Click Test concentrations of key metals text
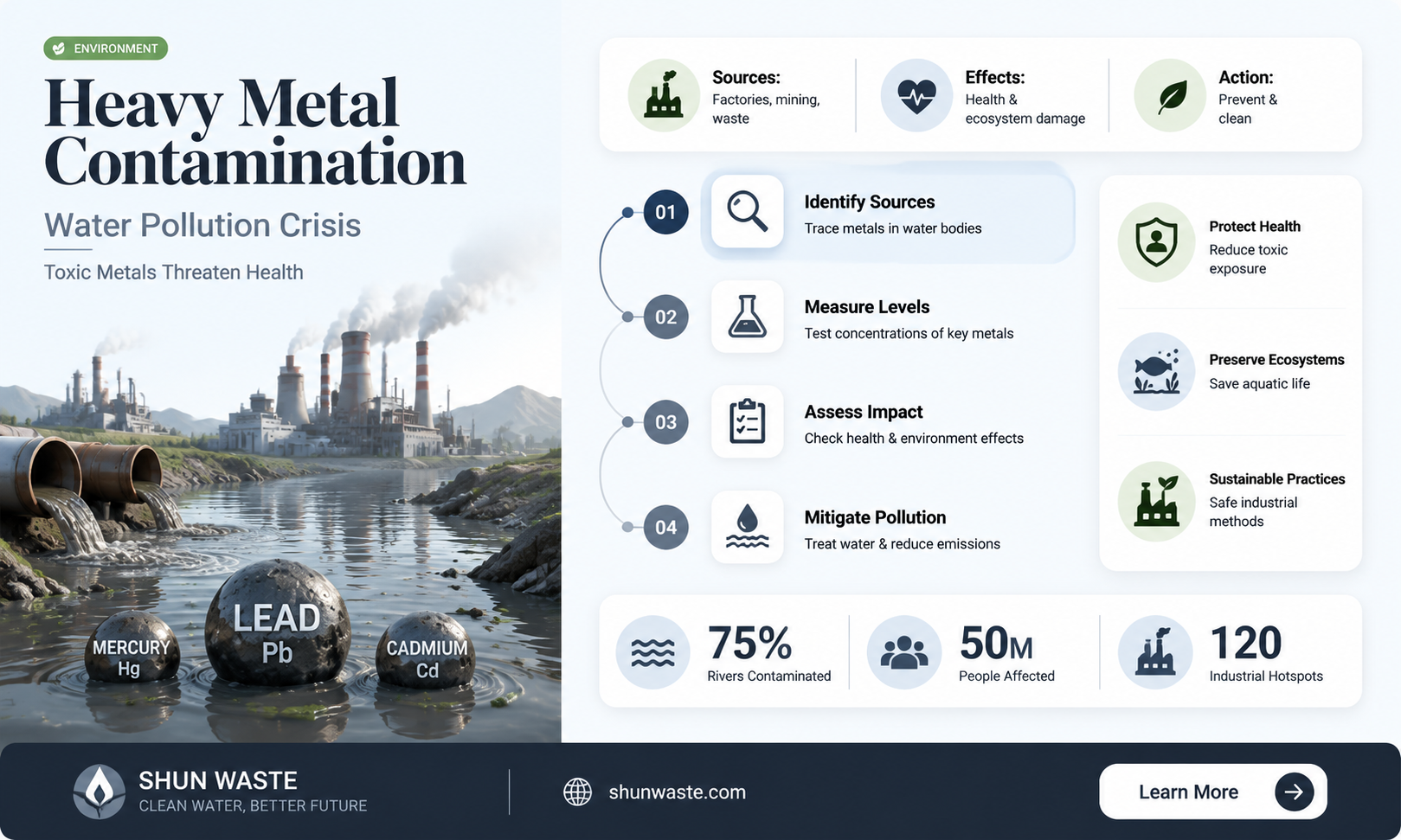The height and width of the screenshot is (840, 1401). tap(909, 333)
